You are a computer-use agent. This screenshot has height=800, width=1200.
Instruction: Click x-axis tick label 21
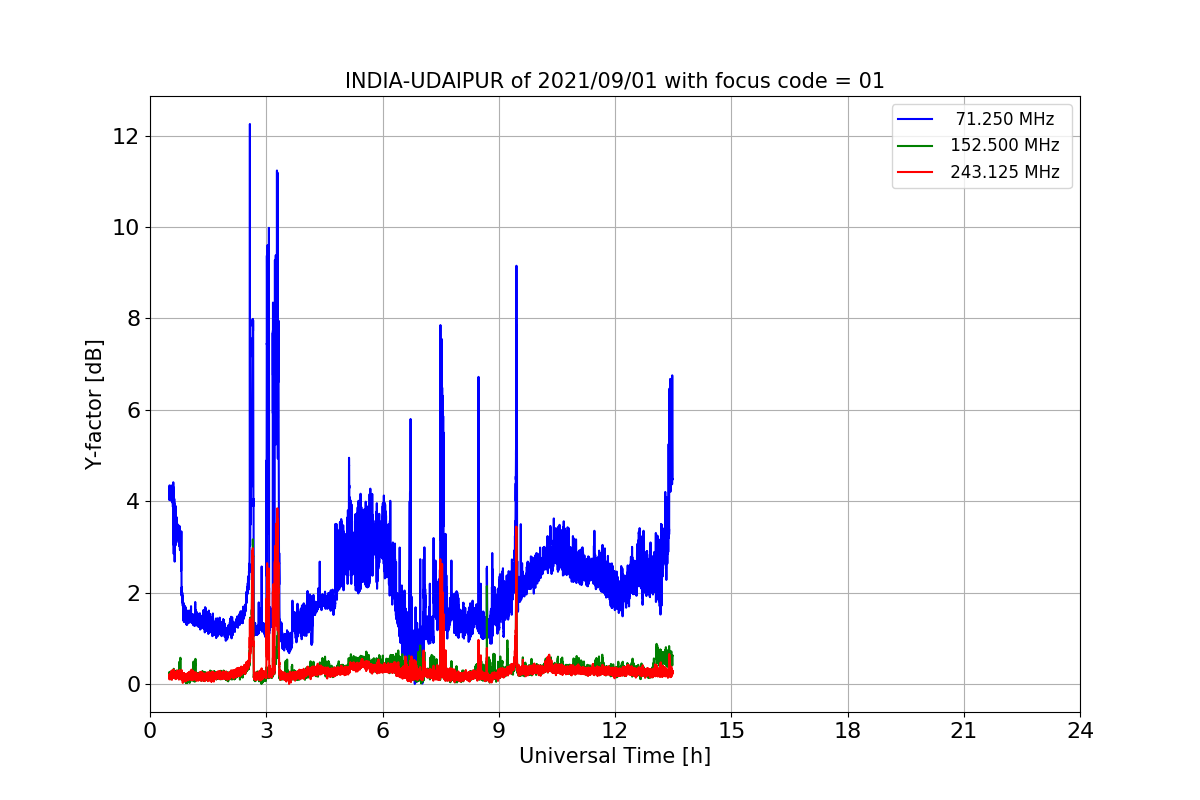(x=964, y=730)
